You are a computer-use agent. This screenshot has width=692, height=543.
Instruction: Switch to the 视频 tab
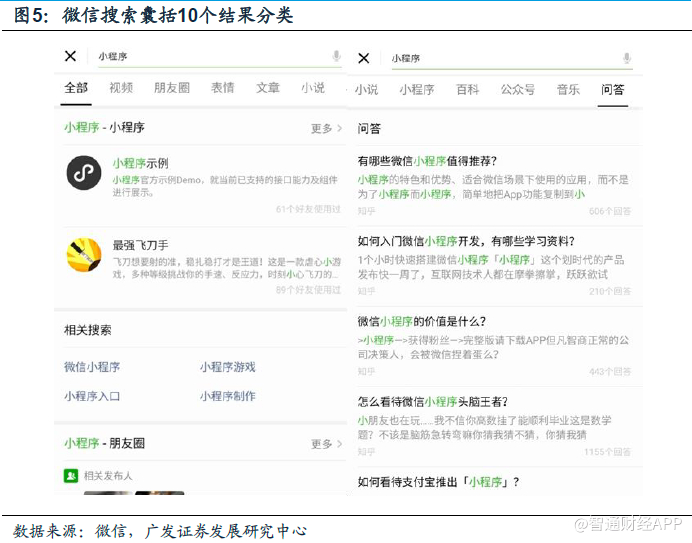[121, 88]
